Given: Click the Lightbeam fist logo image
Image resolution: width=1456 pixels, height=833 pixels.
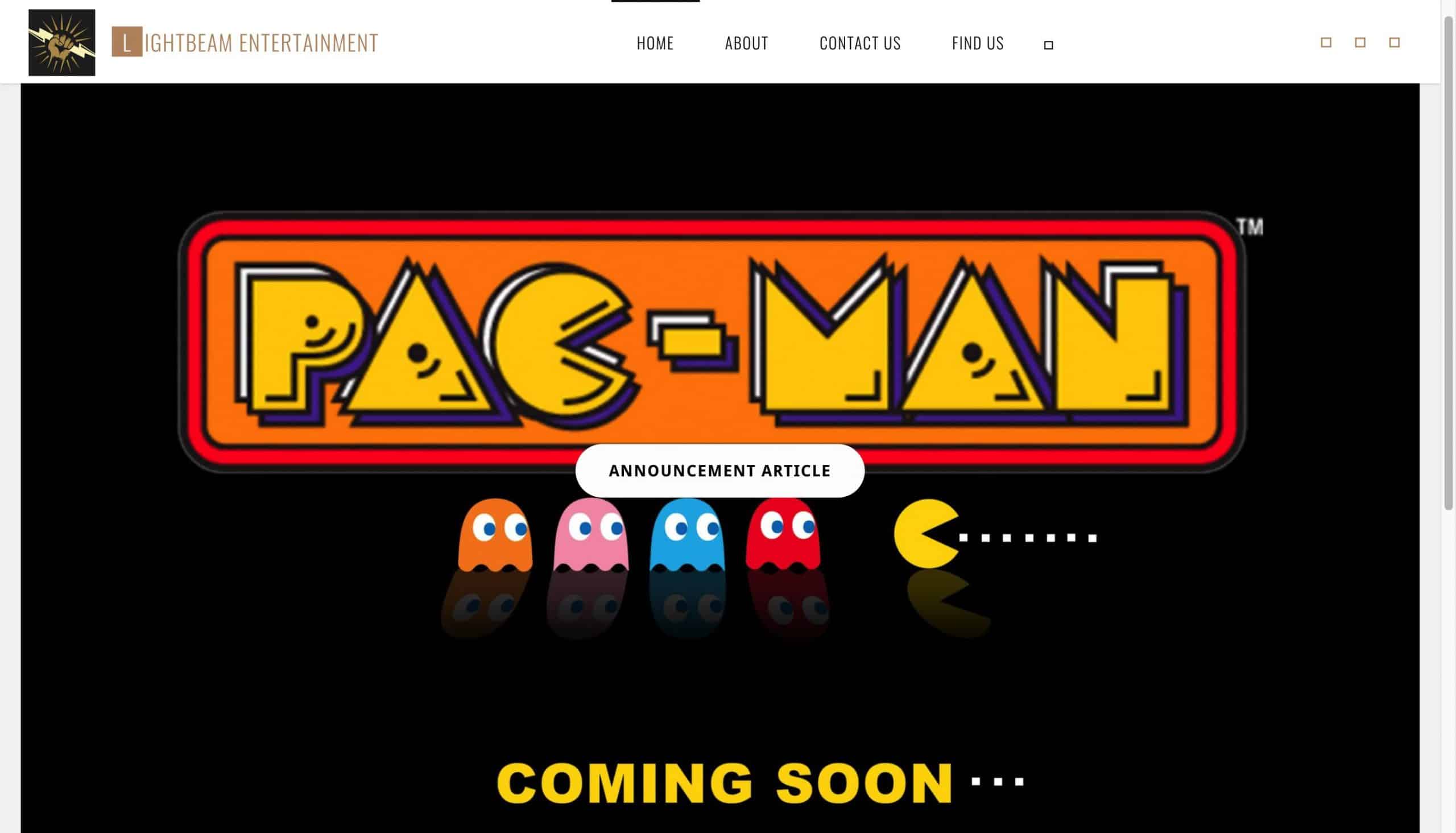Looking at the screenshot, I should click(62, 42).
